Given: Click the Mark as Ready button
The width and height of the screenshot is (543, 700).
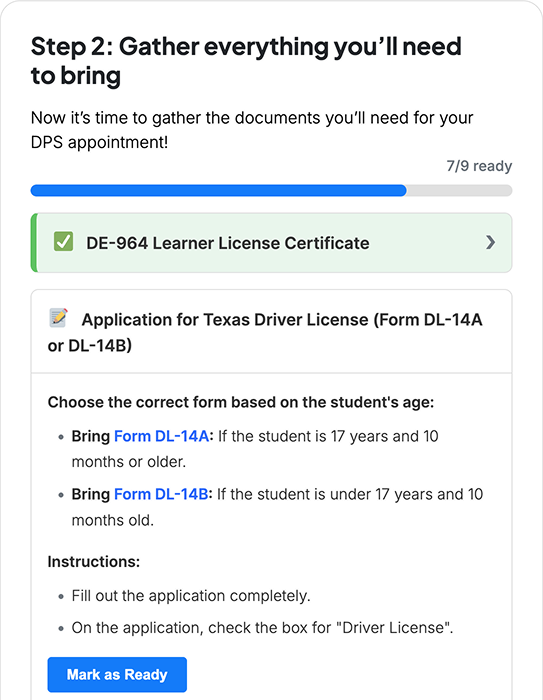Looking at the screenshot, I should tap(117, 675).
